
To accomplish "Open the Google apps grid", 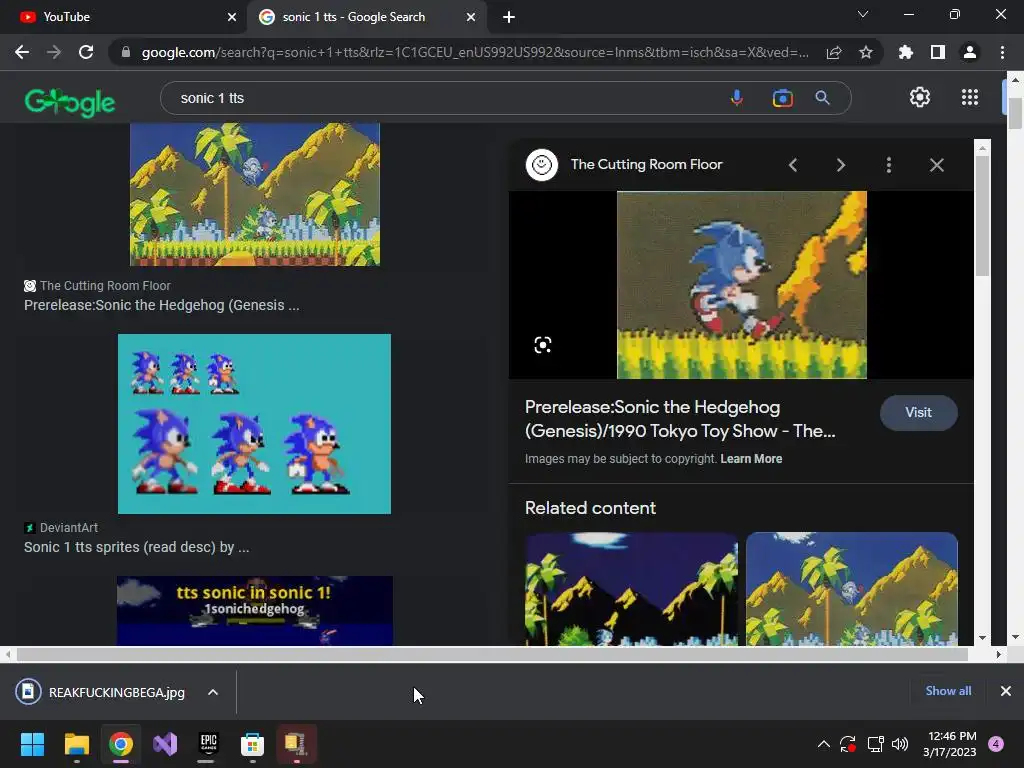I will point(970,97).
